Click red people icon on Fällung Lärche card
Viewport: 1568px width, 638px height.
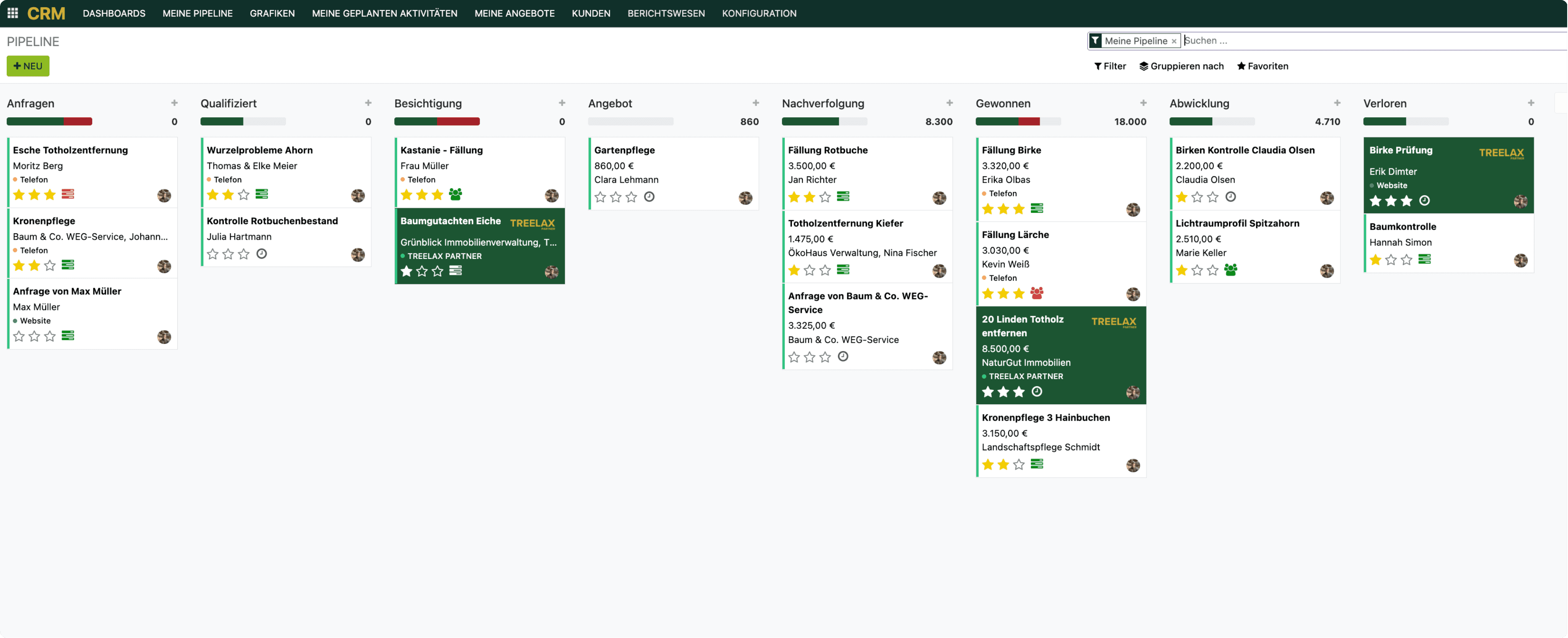coord(1037,293)
